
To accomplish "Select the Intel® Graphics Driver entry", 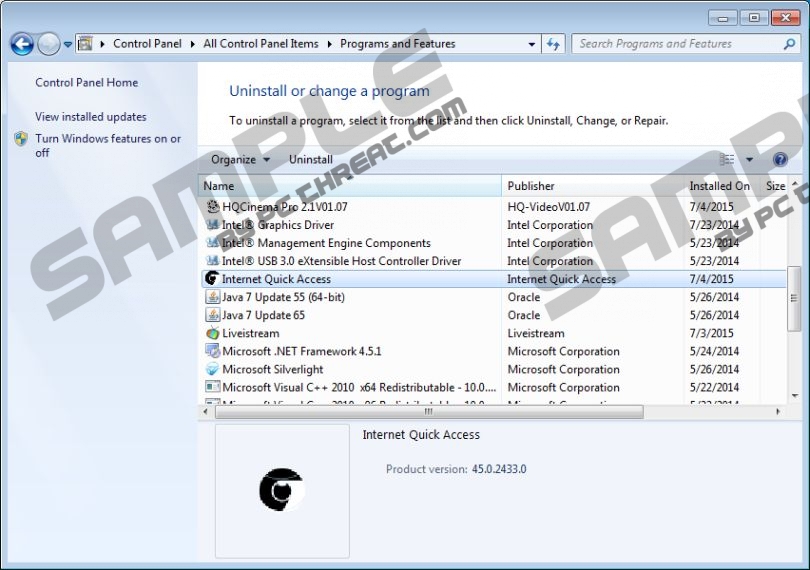I will (278, 225).
